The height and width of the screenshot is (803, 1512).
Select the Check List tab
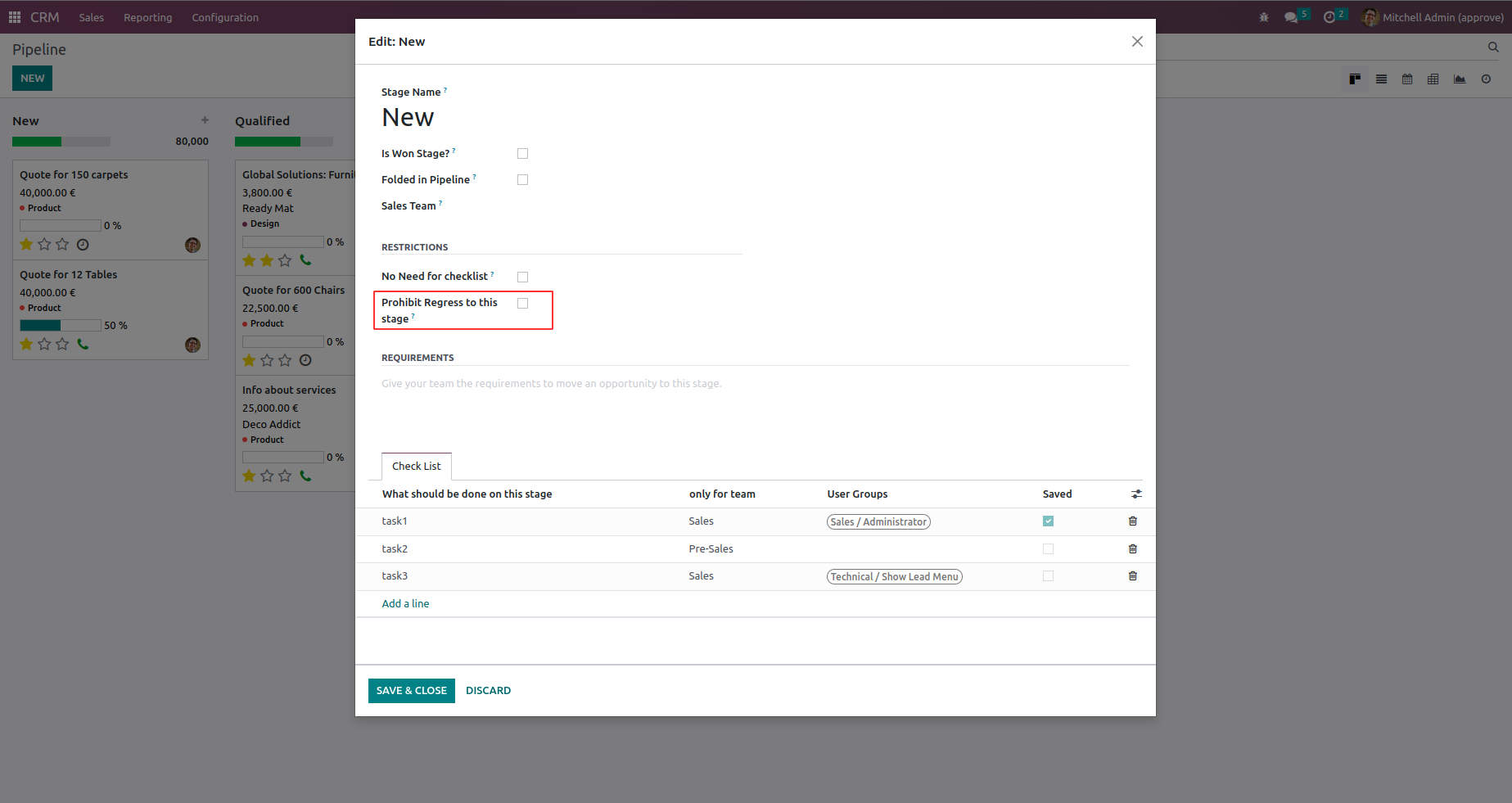416,467
